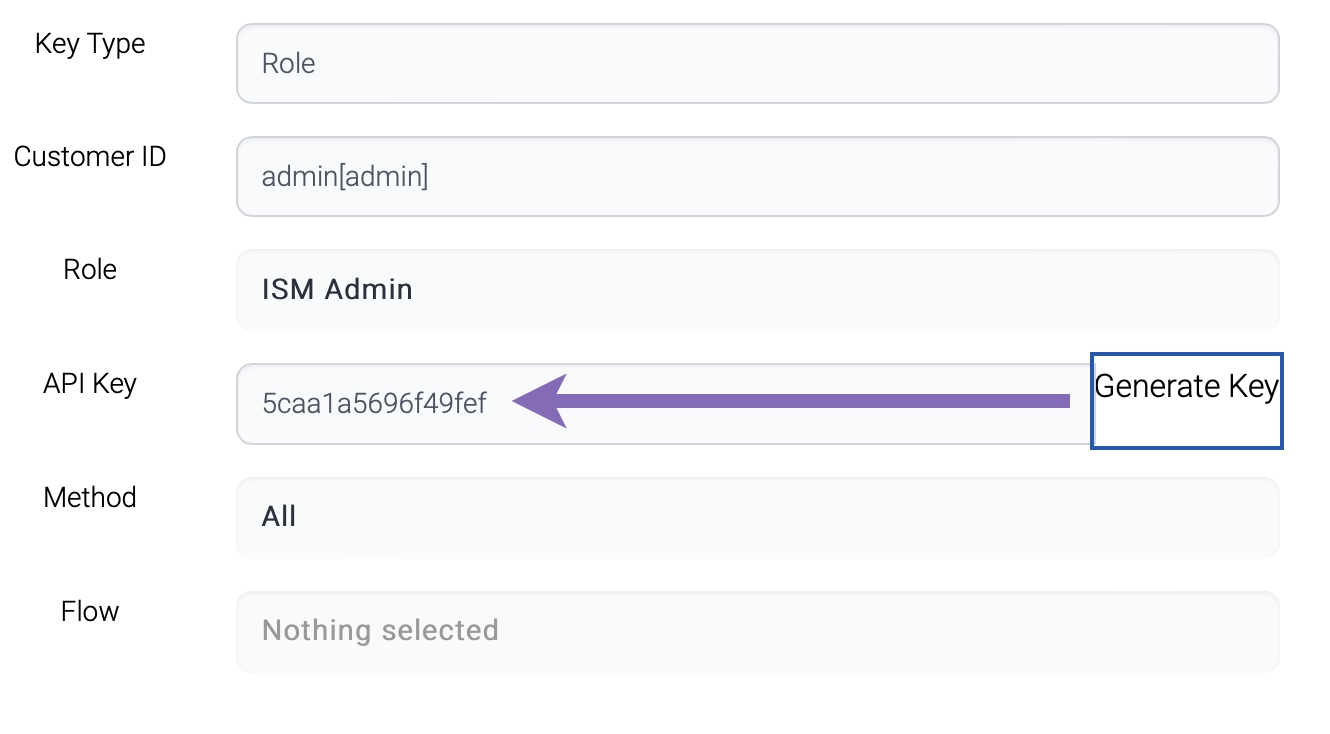Click the Flow label
The height and width of the screenshot is (734, 1330).
(x=90, y=611)
